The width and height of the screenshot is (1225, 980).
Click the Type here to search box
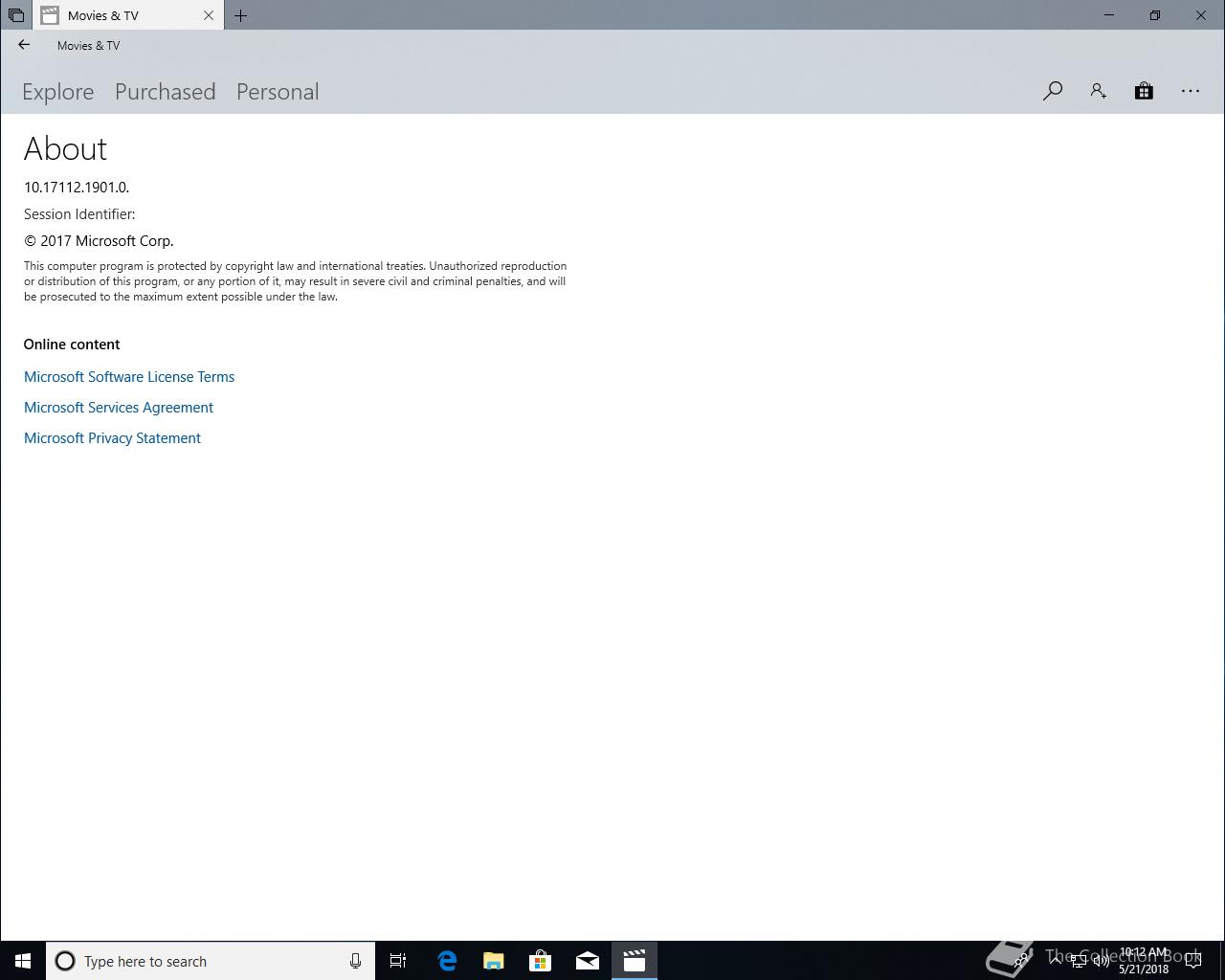(211, 961)
